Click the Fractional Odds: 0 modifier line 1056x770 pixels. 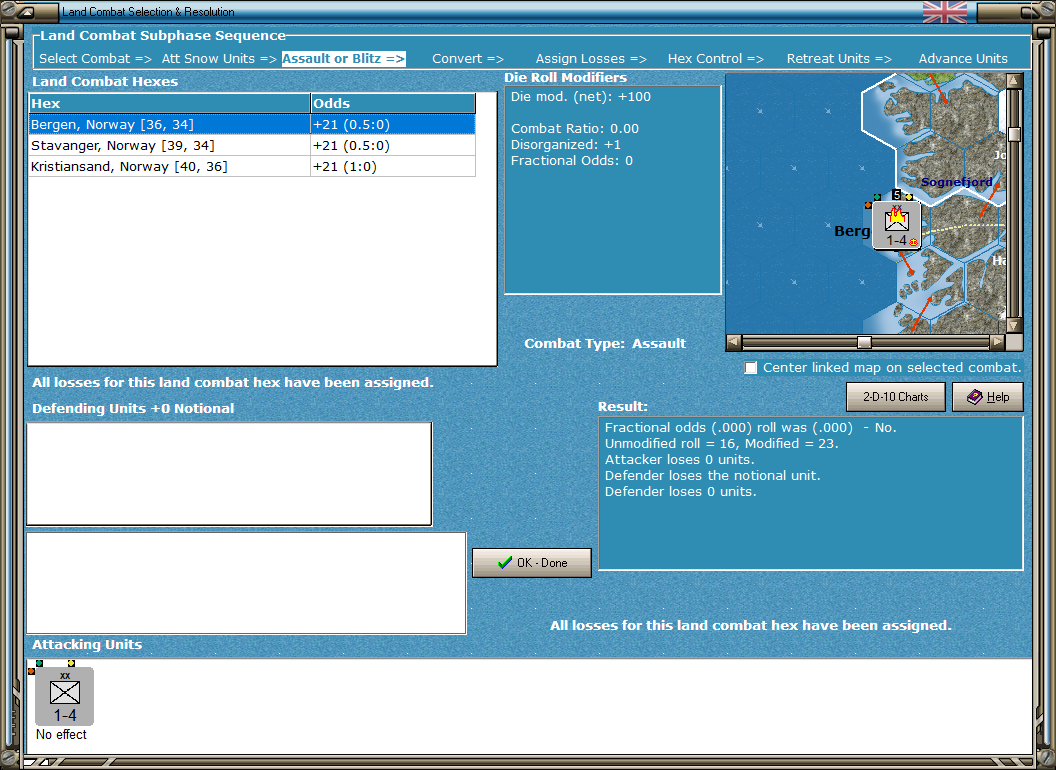(572, 160)
